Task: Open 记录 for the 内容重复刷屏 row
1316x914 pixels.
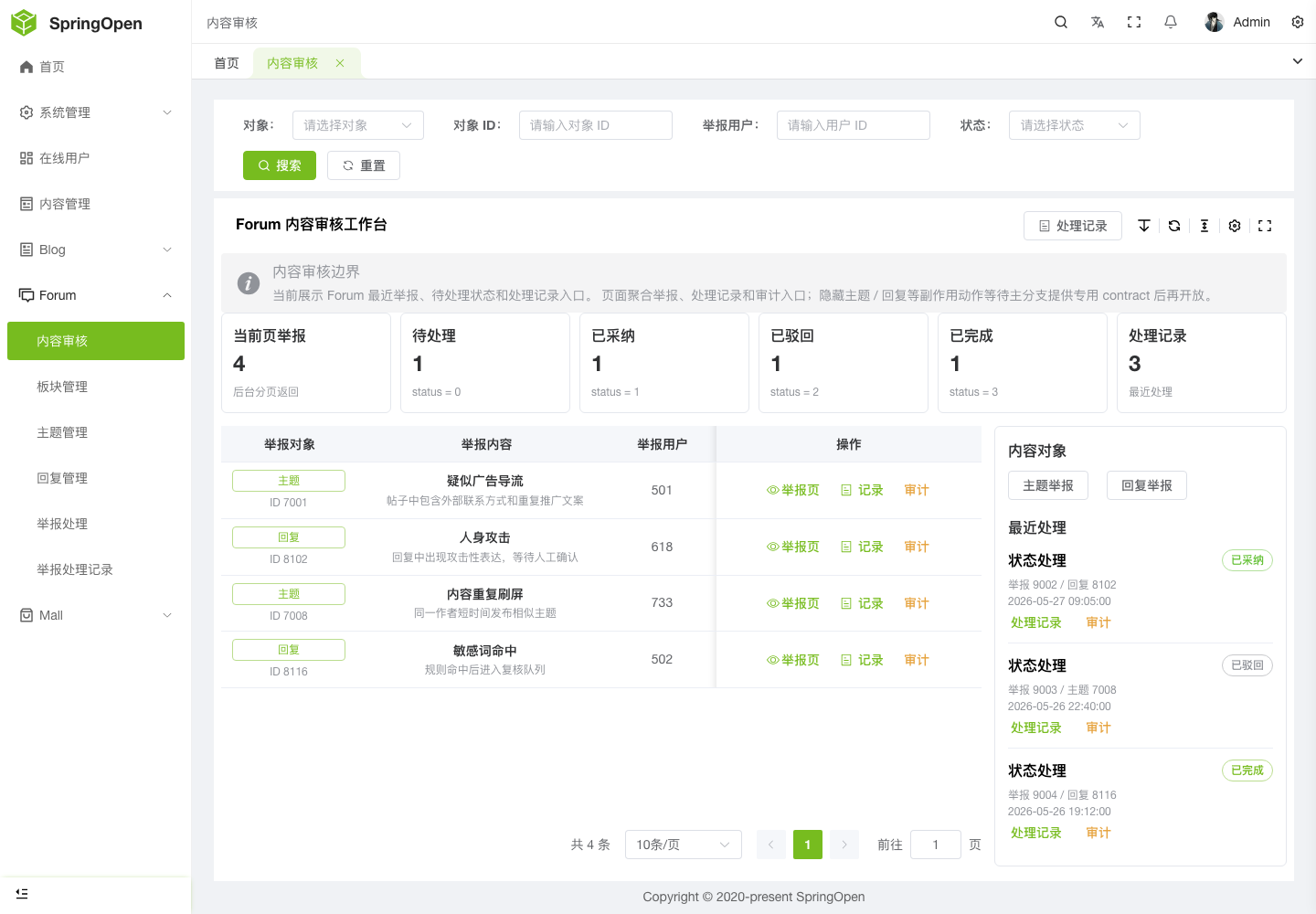Action: tap(862, 603)
